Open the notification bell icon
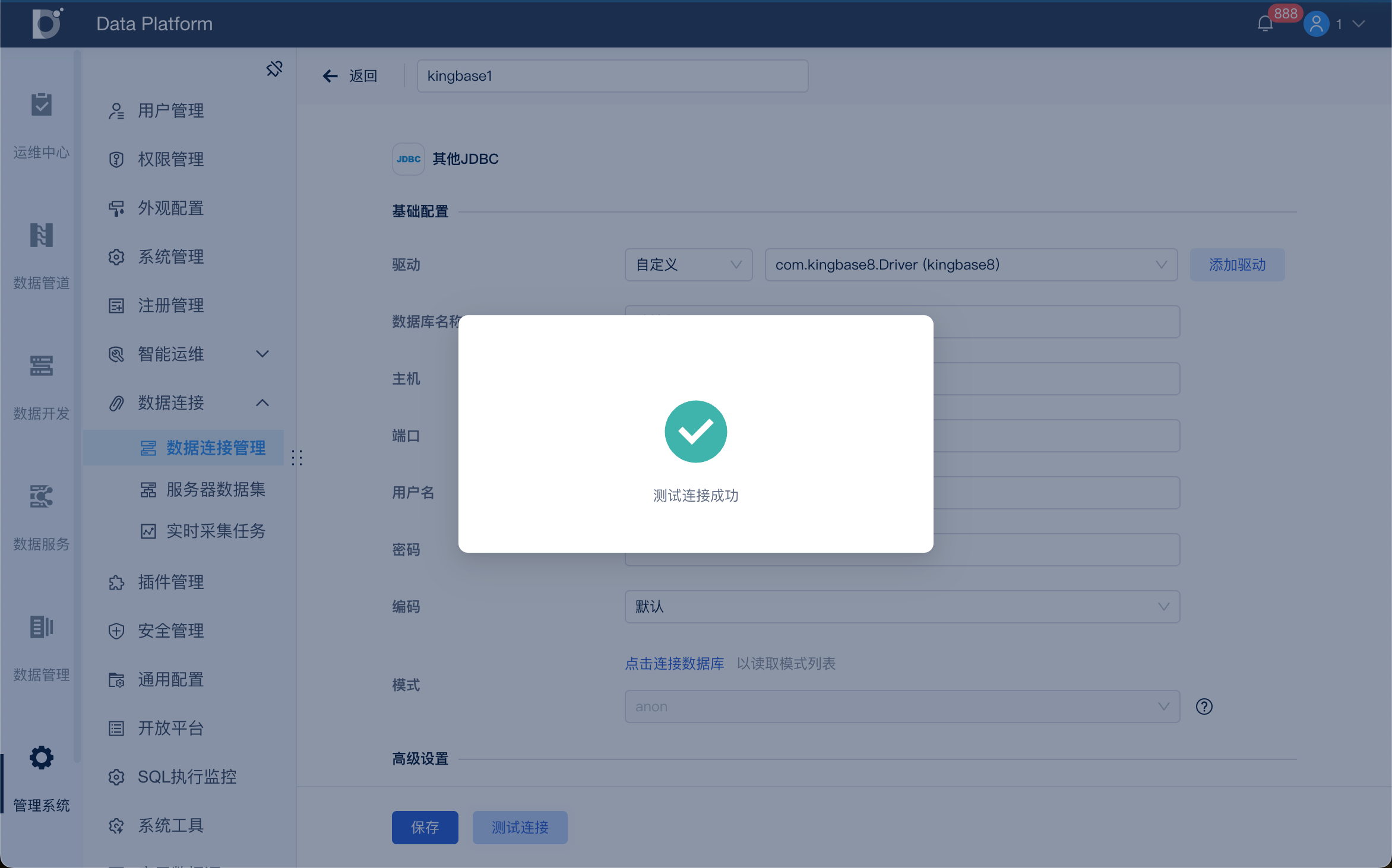Viewport: 1392px width, 868px height. [x=1265, y=24]
